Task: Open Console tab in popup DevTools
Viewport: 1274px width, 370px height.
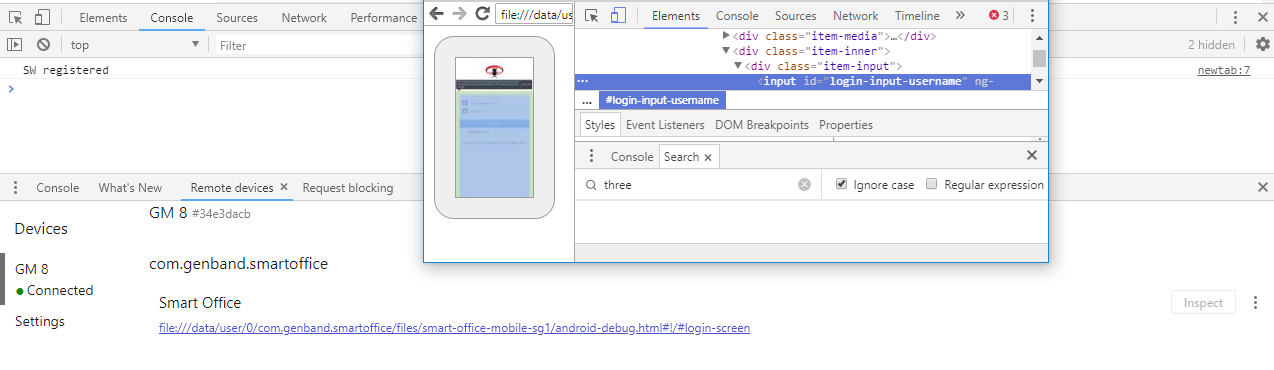Action: [x=737, y=15]
